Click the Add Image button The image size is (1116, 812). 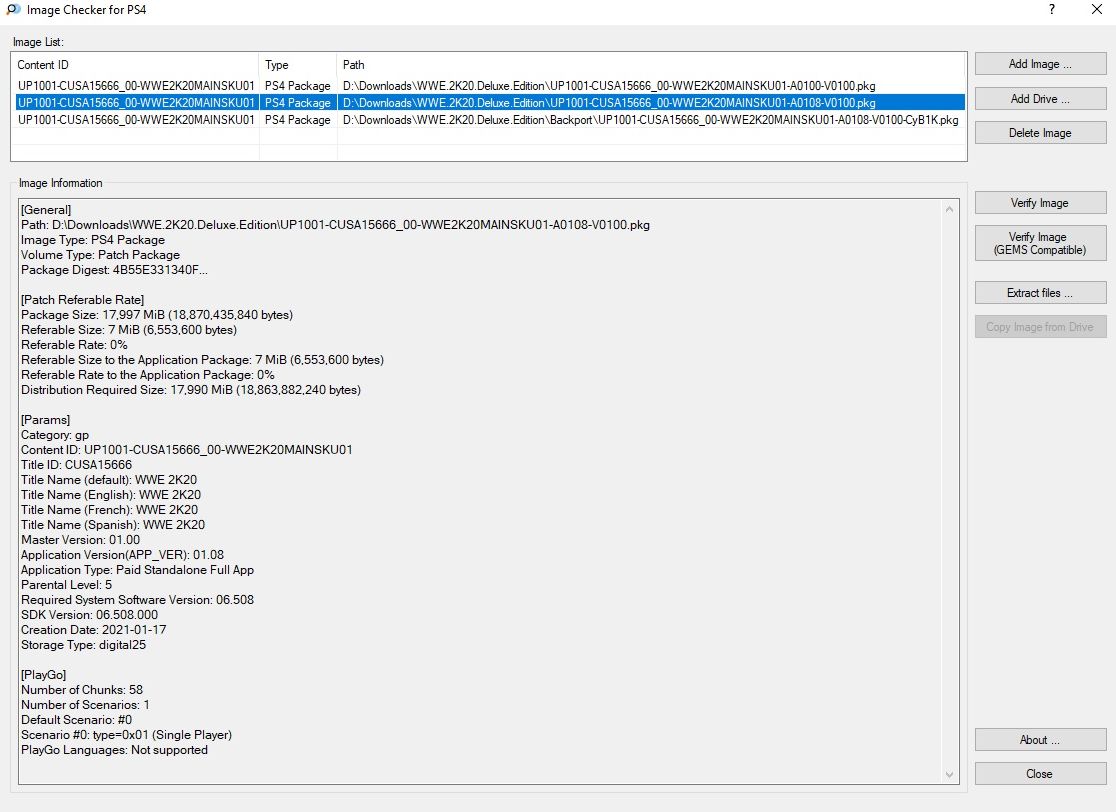tap(1040, 64)
